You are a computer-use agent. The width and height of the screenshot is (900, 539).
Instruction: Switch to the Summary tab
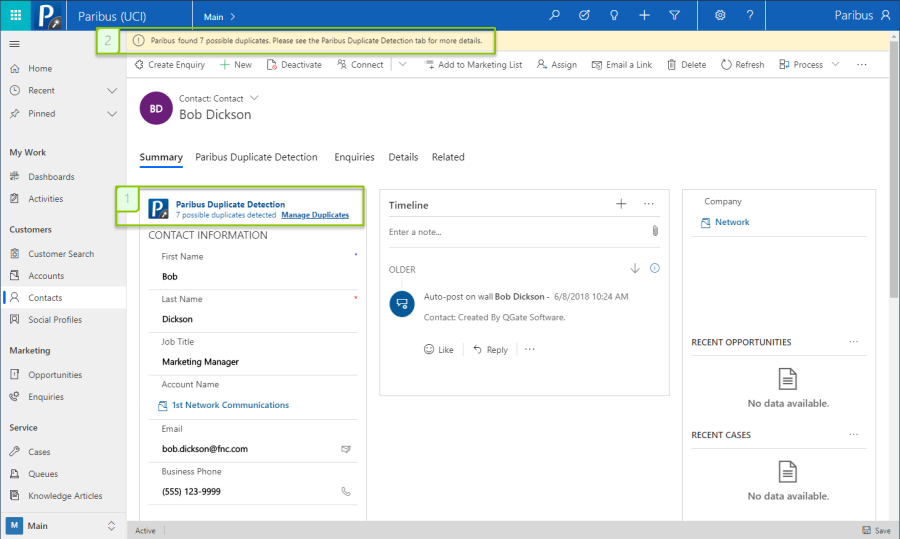pos(161,157)
